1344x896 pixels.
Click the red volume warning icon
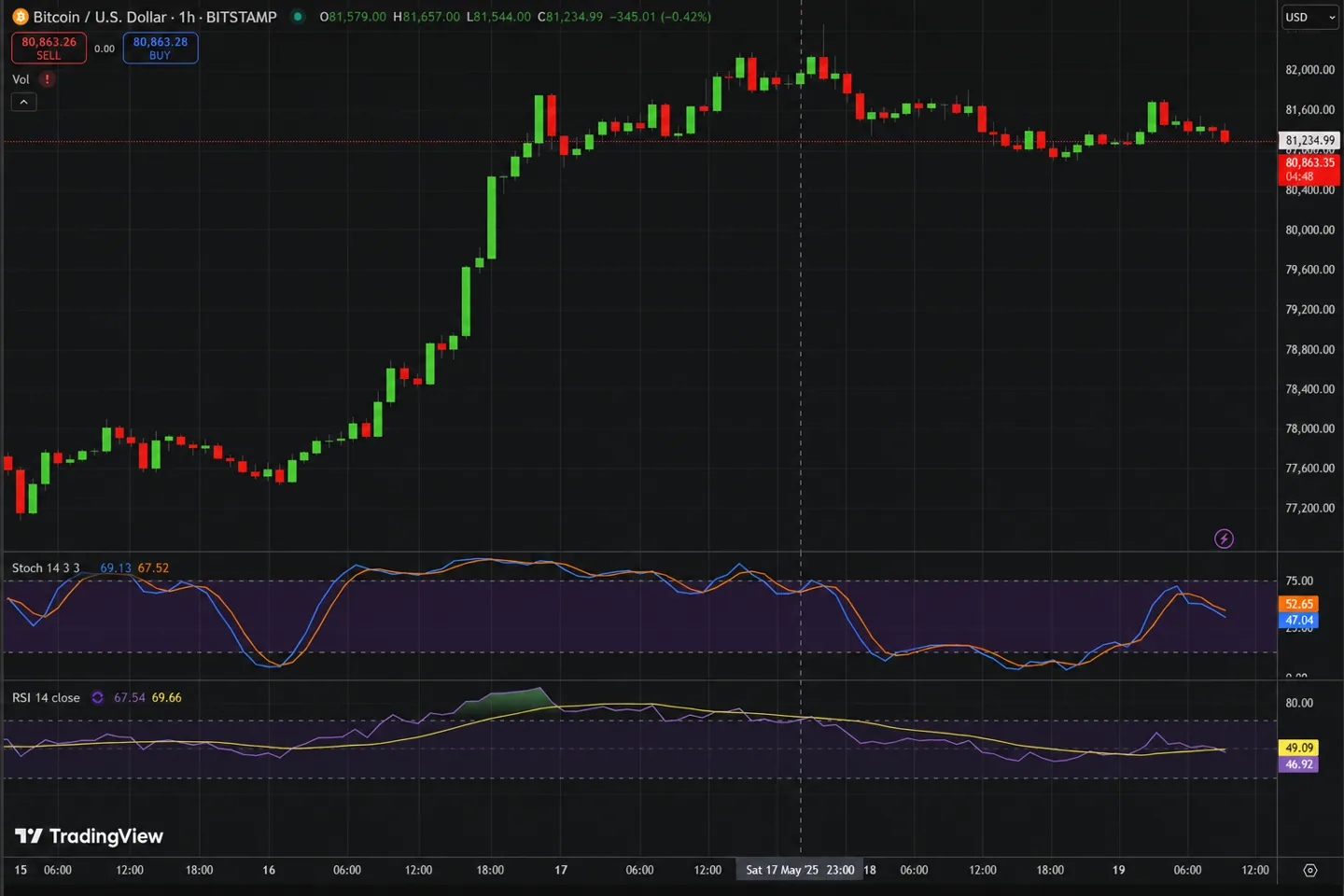(47, 79)
